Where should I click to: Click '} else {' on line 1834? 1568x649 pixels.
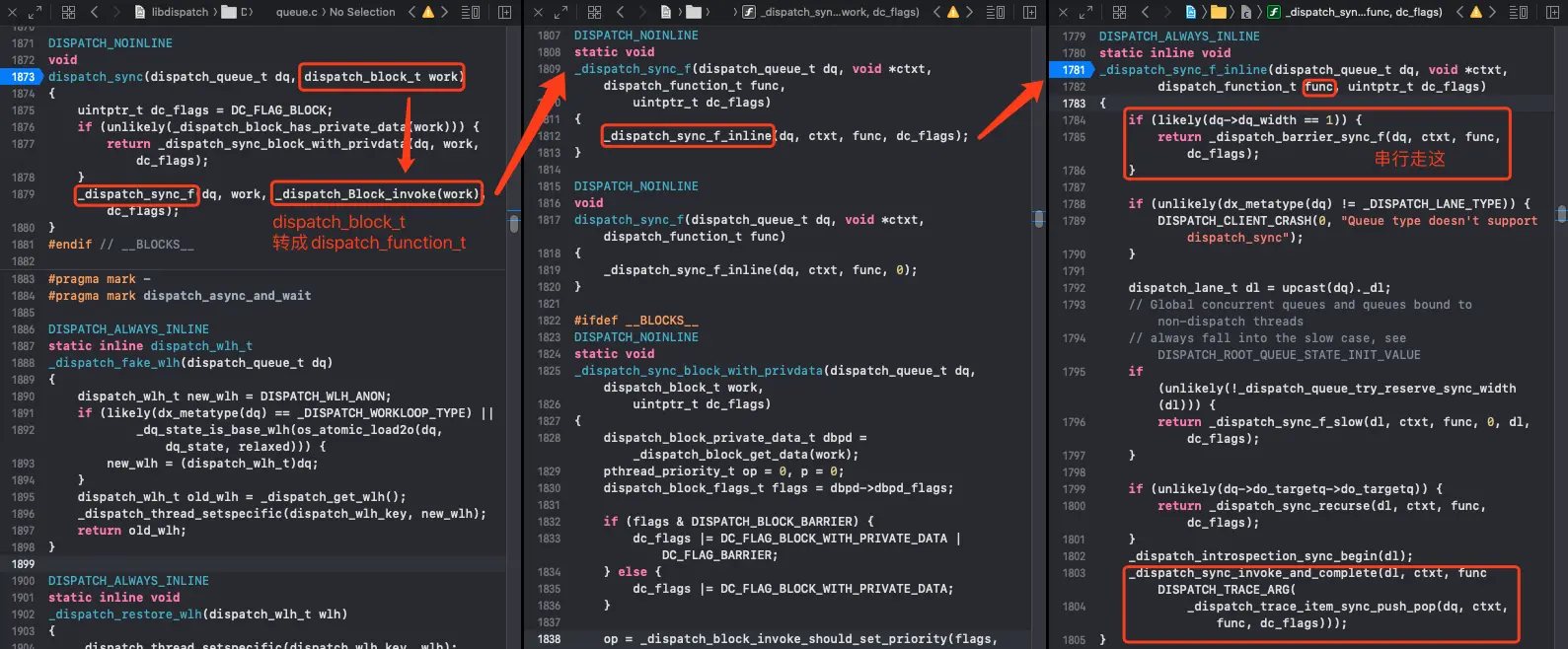point(633,572)
